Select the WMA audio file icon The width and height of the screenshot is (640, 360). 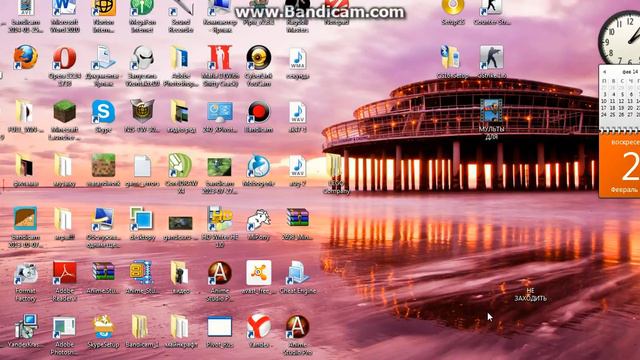point(298,59)
